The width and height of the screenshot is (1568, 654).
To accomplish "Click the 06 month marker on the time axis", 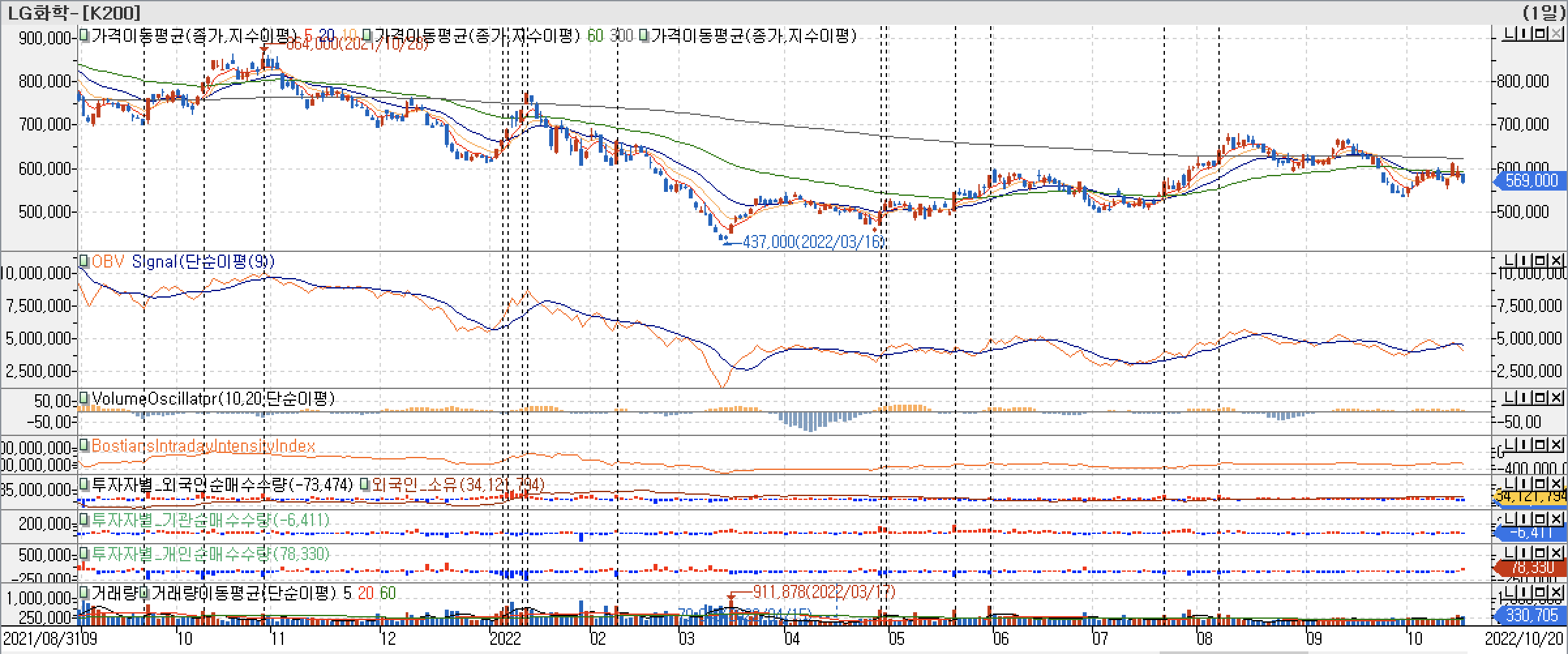I will 1001,638.
